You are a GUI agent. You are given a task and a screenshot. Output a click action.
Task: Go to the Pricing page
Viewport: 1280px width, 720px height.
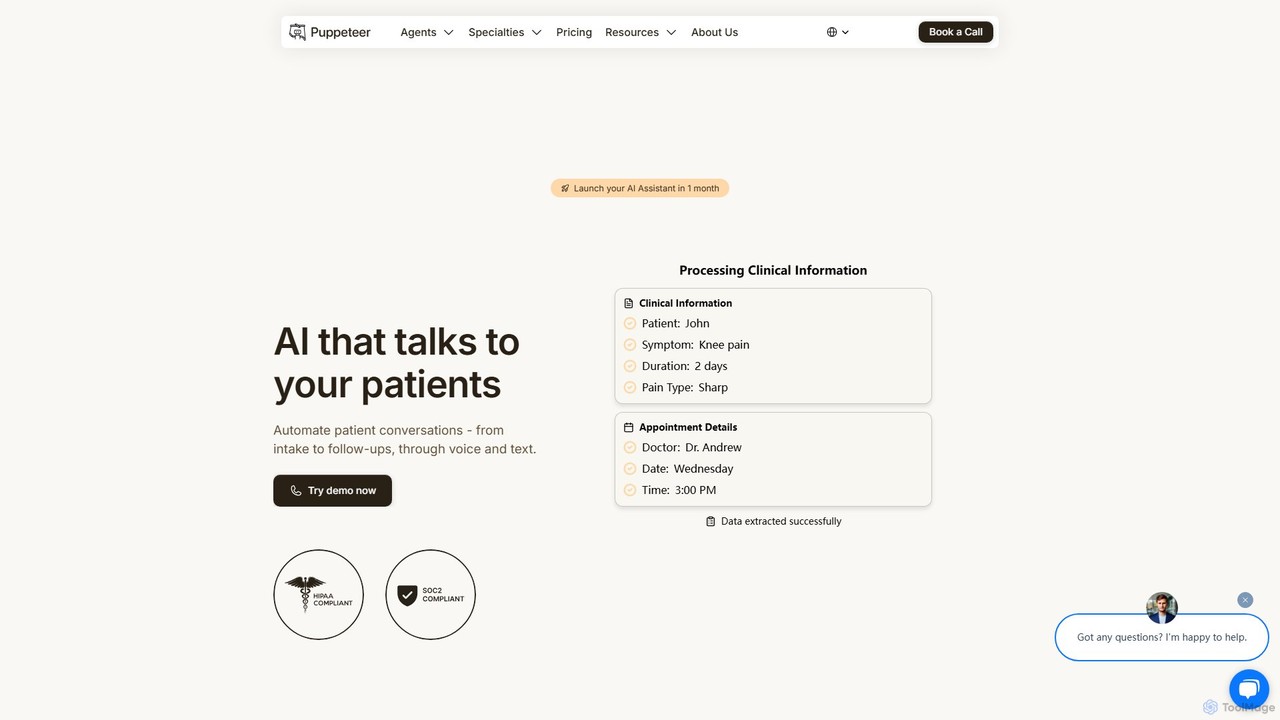pos(574,32)
